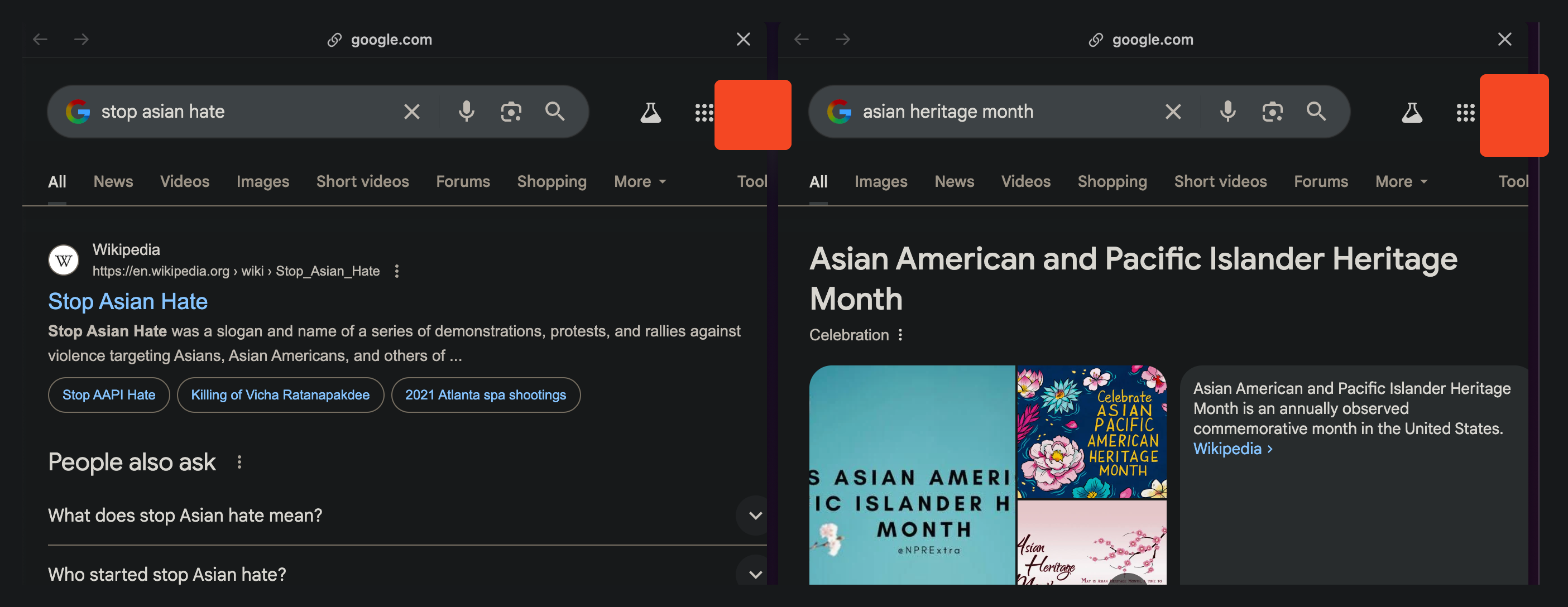The height and width of the screenshot is (607, 1568).
Task: Open Tools in asian heritage month window
Action: coord(1513,182)
